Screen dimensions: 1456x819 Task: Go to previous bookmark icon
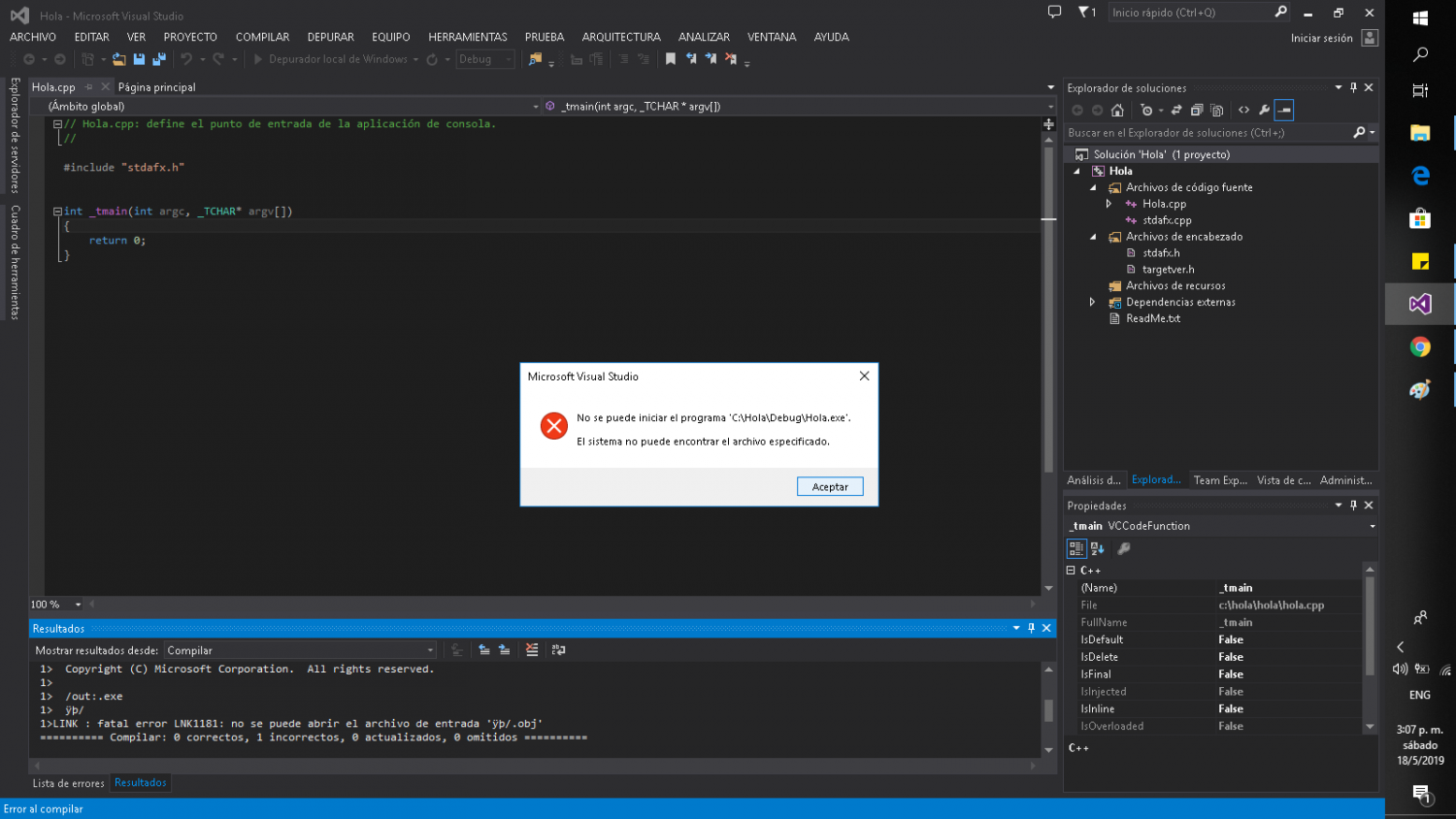point(691,59)
